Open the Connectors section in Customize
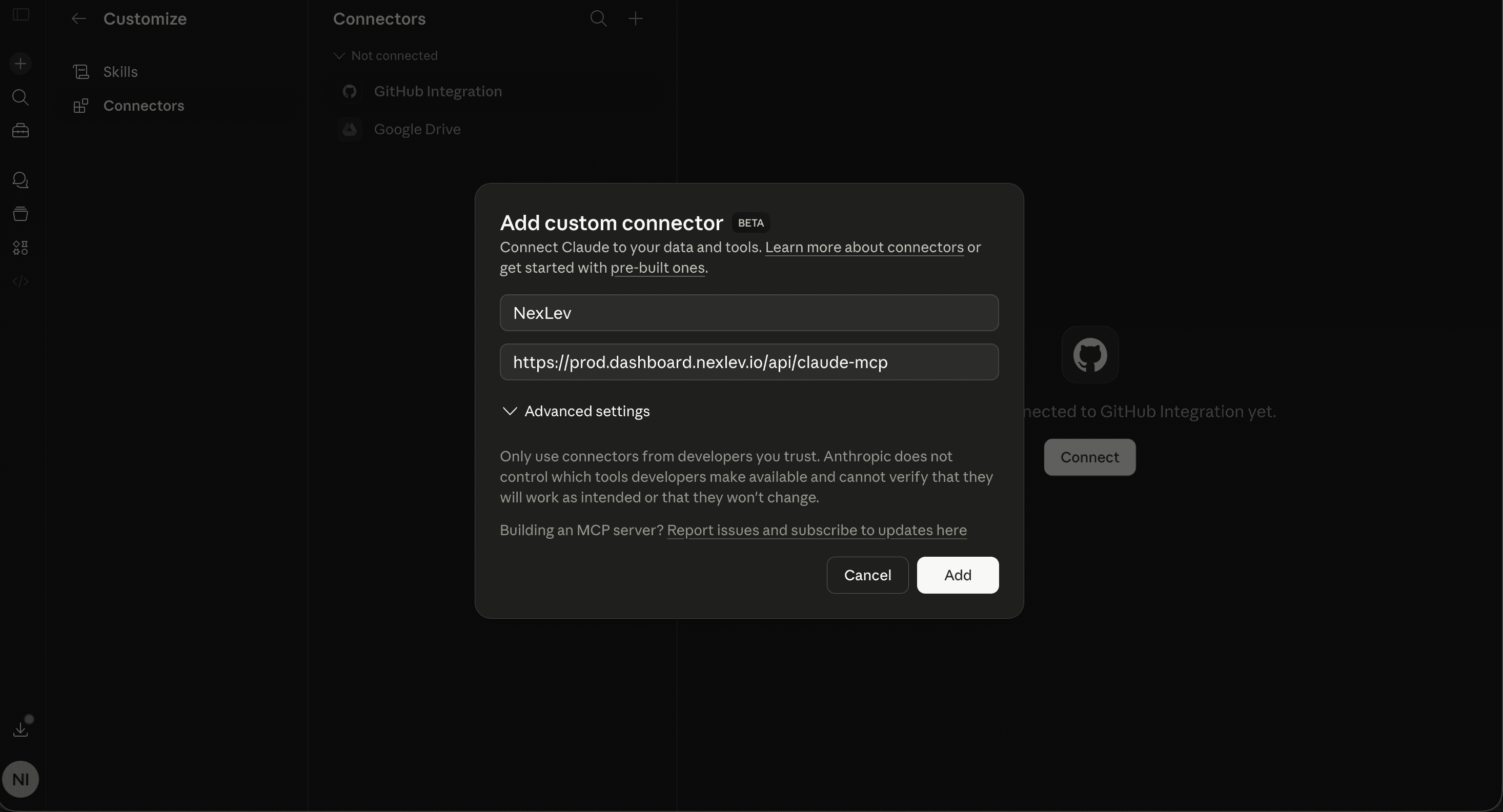The height and width of the screenshot is (812, 1503). pyautogui.click(x=144, y=106)
